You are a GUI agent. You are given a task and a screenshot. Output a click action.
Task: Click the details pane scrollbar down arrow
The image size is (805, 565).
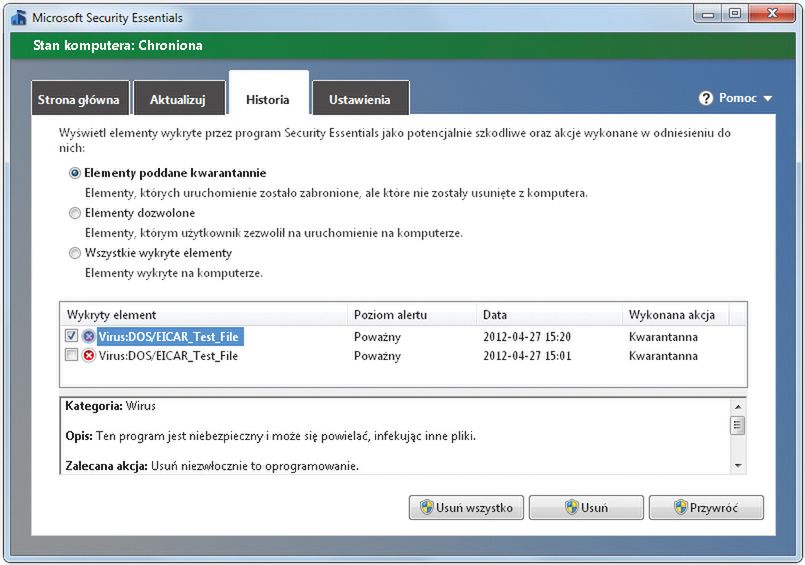(738, 465)
